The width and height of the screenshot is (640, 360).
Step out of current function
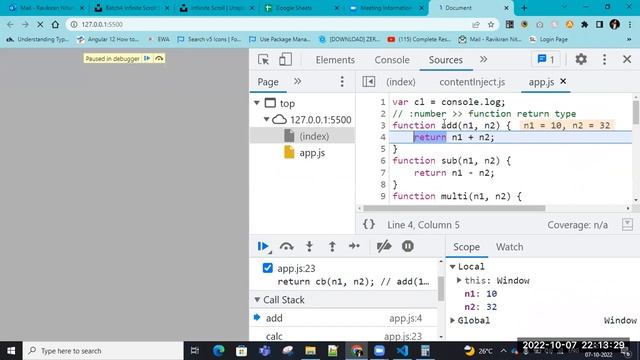pos(332,246)
